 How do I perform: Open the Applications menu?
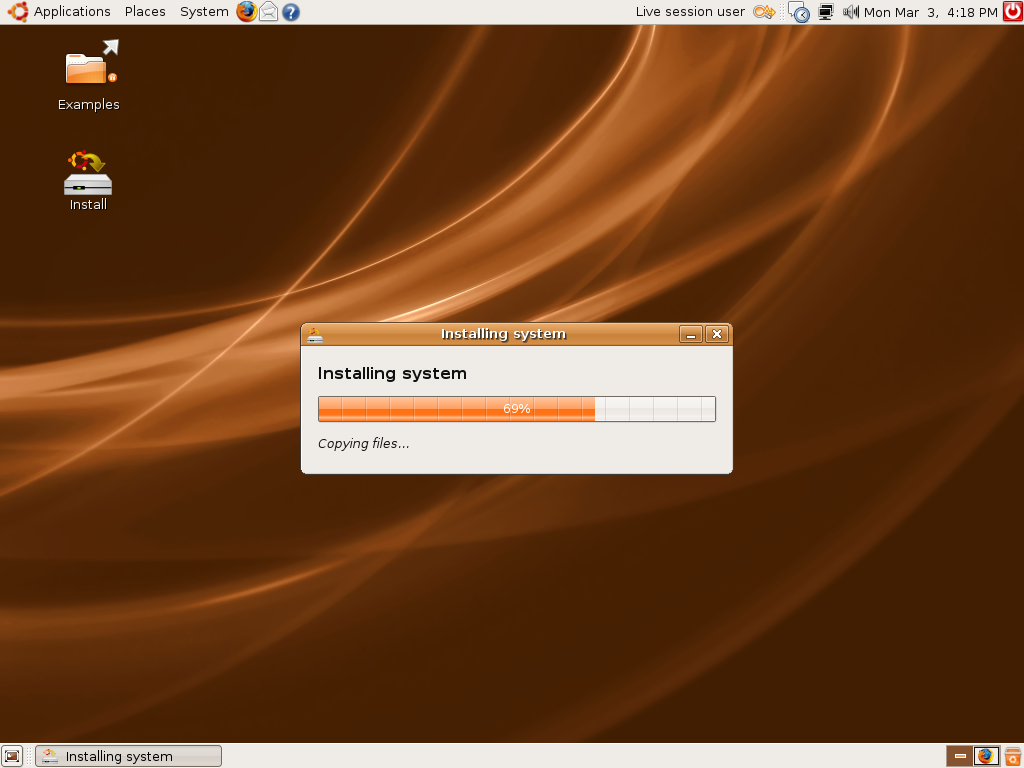[72, 12]
